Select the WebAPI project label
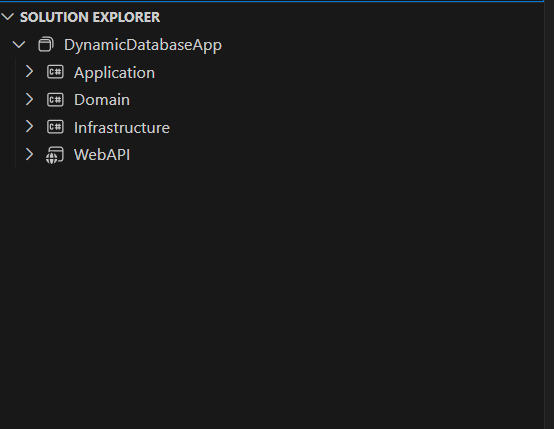This screenshot has height=429, width=554. coord(102,155)
